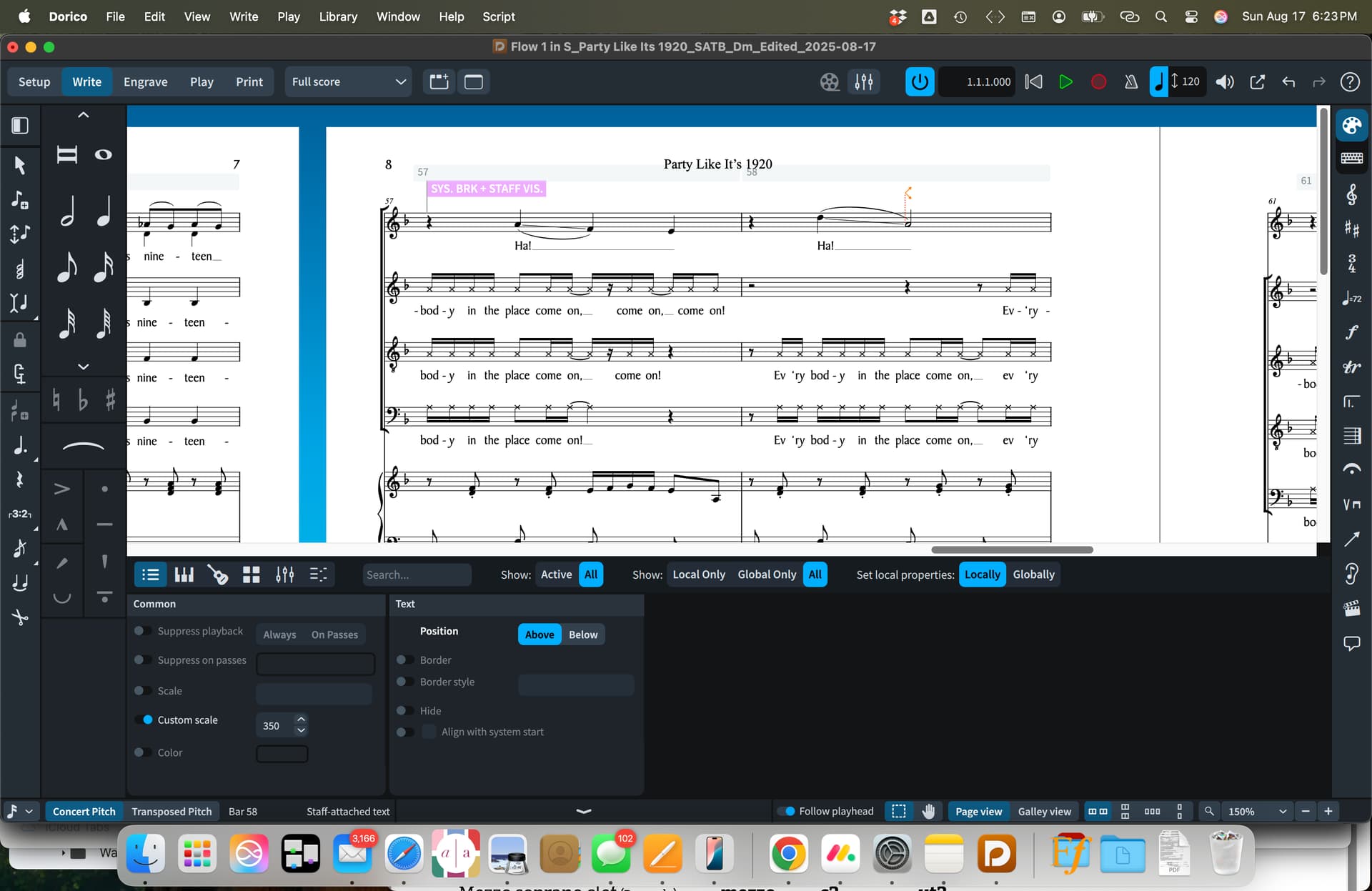Select the half note duration
The width and height of the screenshot is (1372, 891).
click(x=67, y=211)
